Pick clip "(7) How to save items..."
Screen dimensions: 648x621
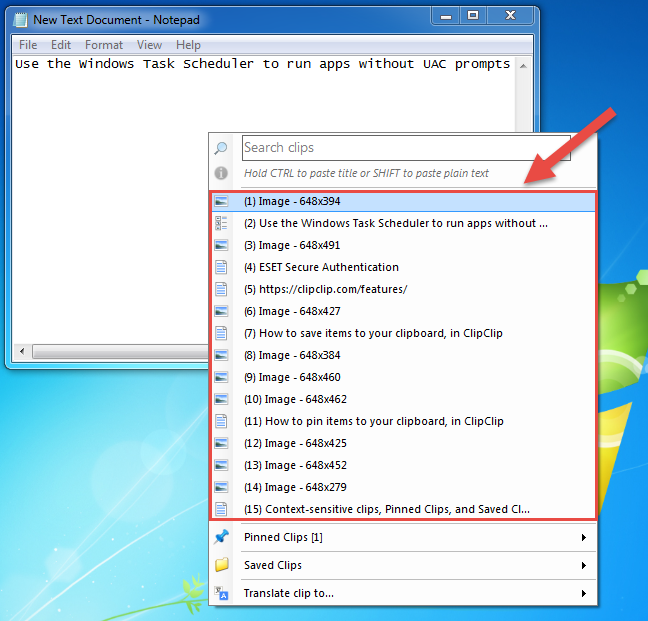click(403, 333)
